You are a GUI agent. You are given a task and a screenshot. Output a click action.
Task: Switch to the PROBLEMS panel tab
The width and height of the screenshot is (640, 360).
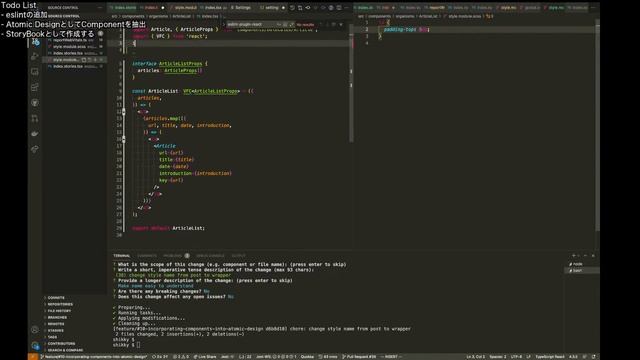coord(173,256)
